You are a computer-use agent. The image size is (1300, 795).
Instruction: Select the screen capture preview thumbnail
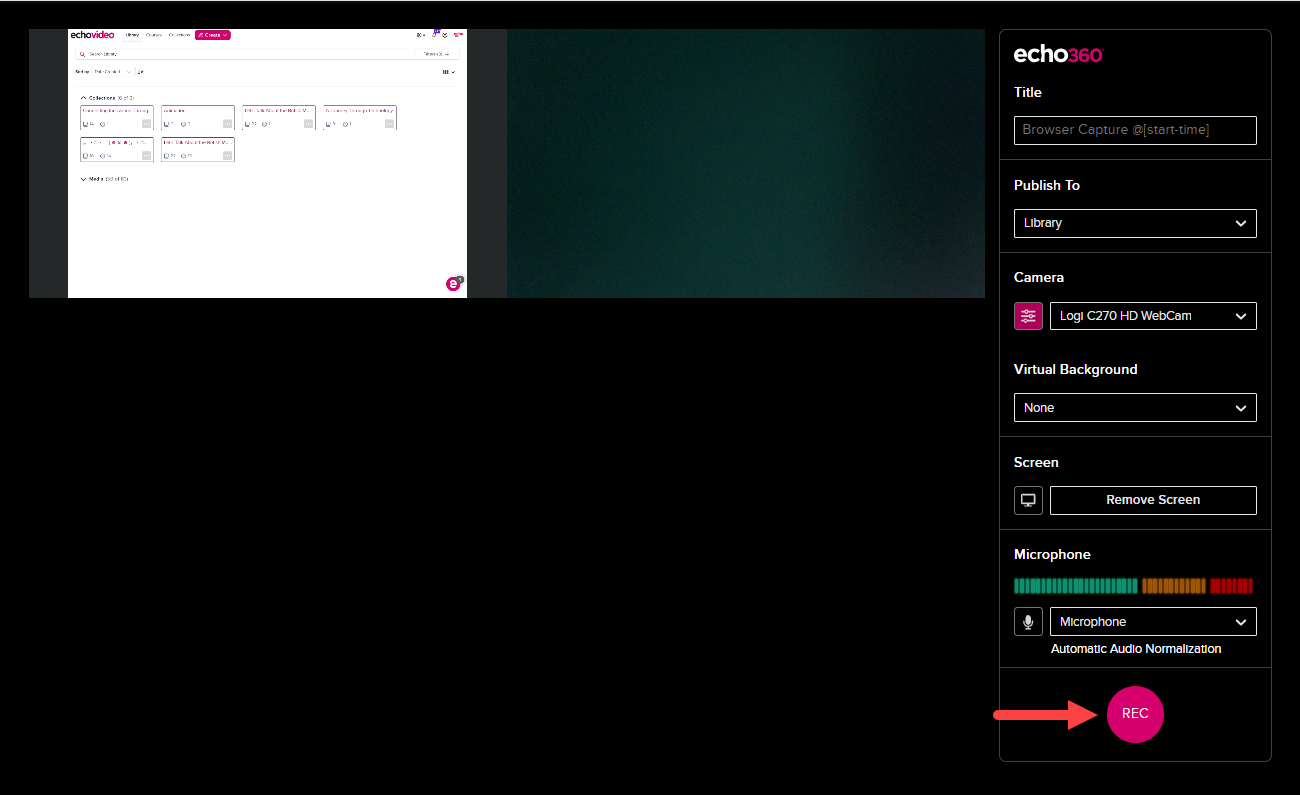pos(268,163)
